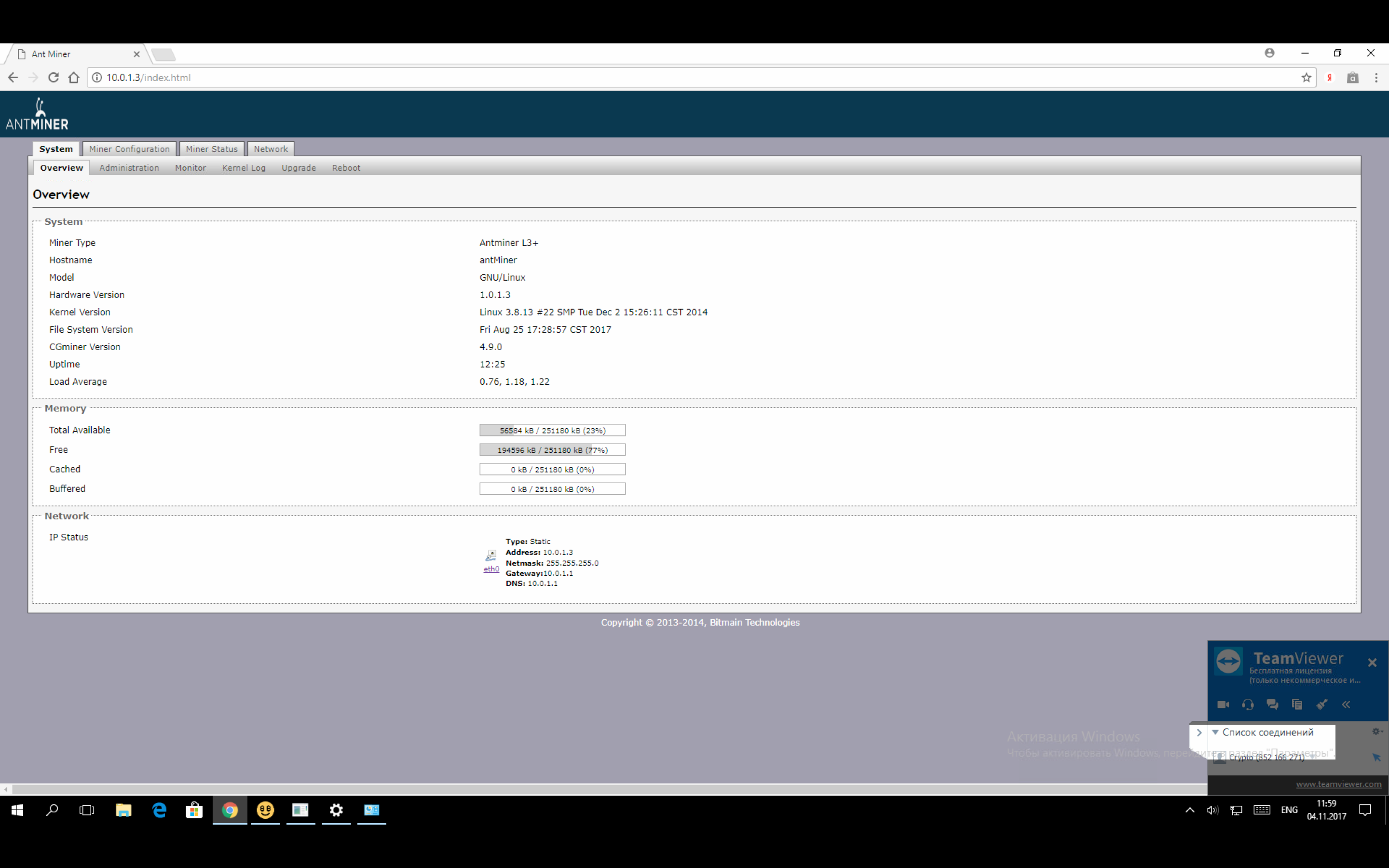This screenshot has height=868, width=1389.
Task: Go to the browser home page icon
Action: pos(73,78)
